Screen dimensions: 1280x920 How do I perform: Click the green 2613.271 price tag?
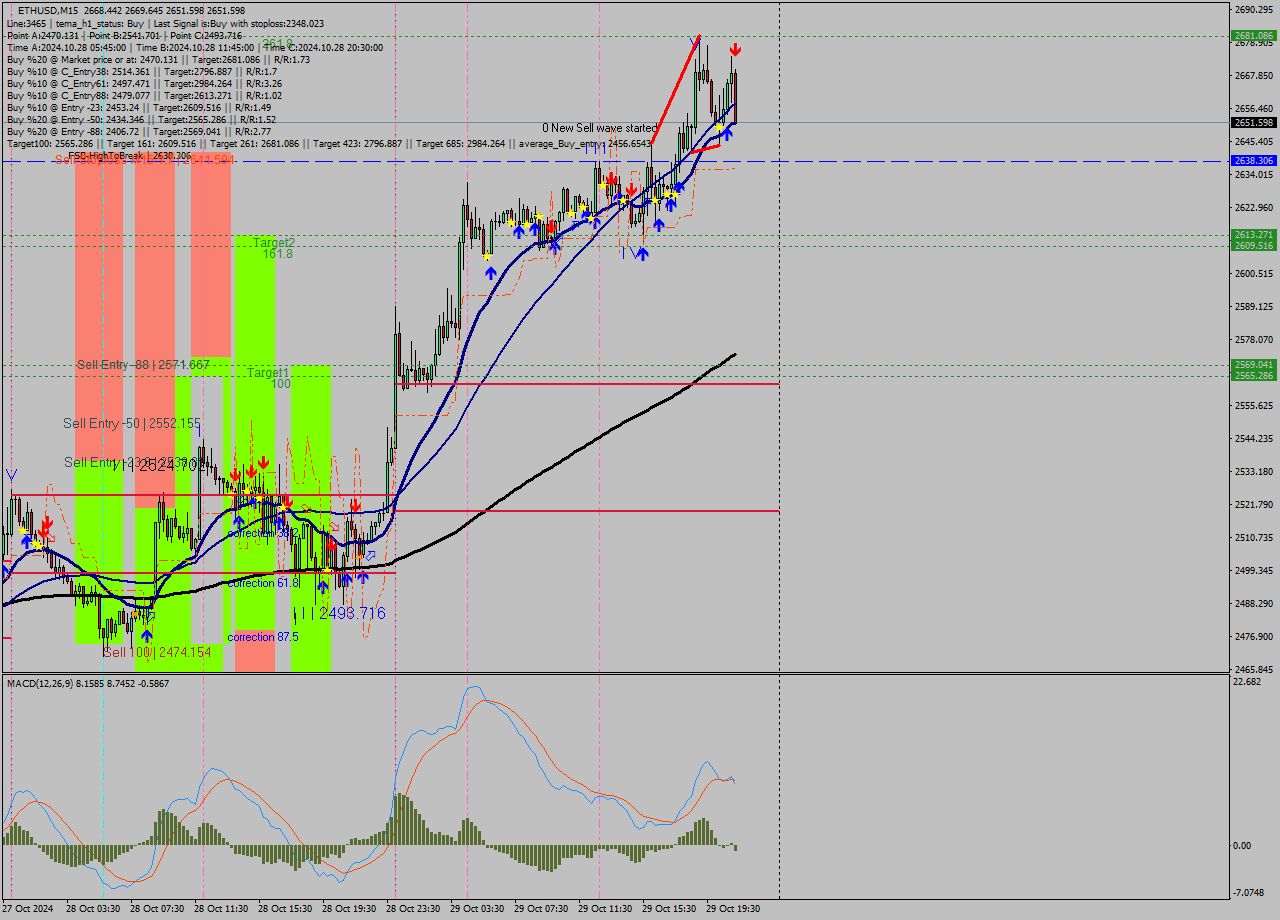(x=1253, y=235)
